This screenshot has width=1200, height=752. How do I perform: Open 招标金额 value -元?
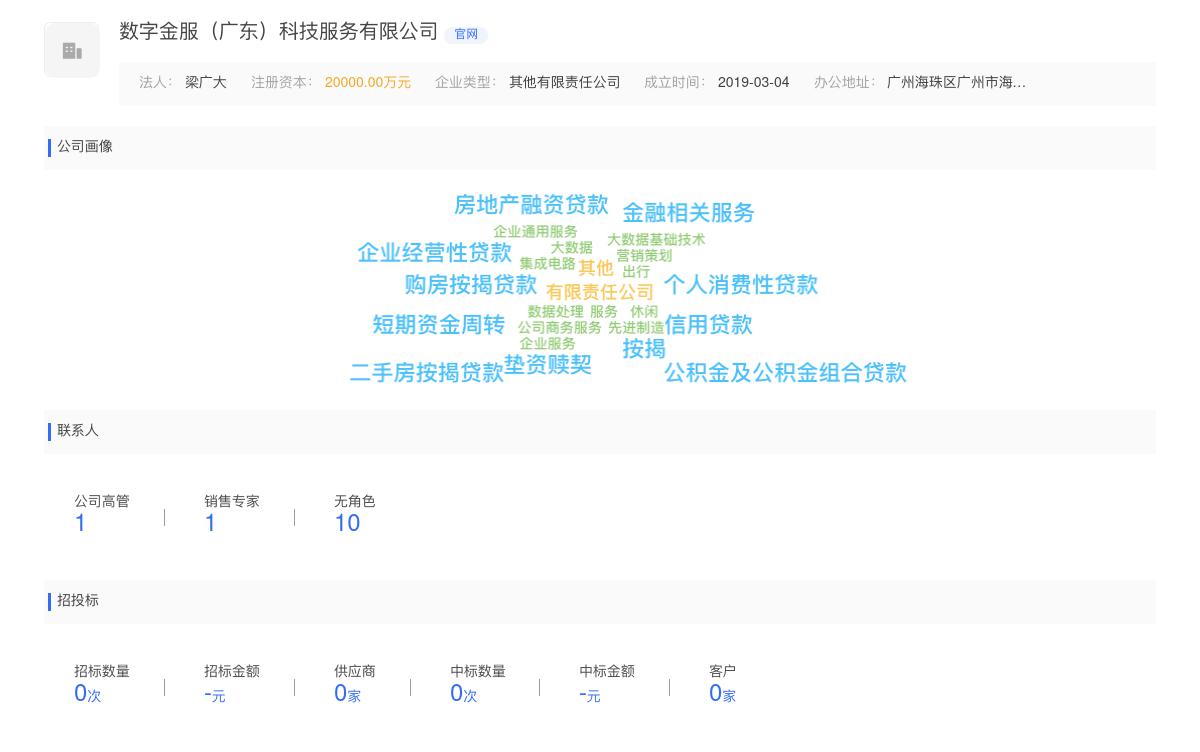215,694
